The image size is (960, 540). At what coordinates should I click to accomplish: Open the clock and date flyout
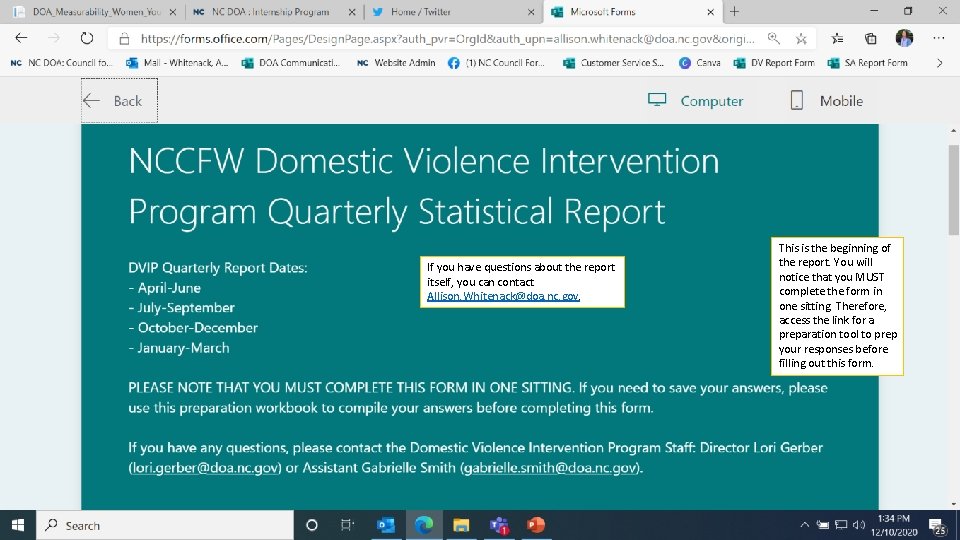[x=894, y=525]
